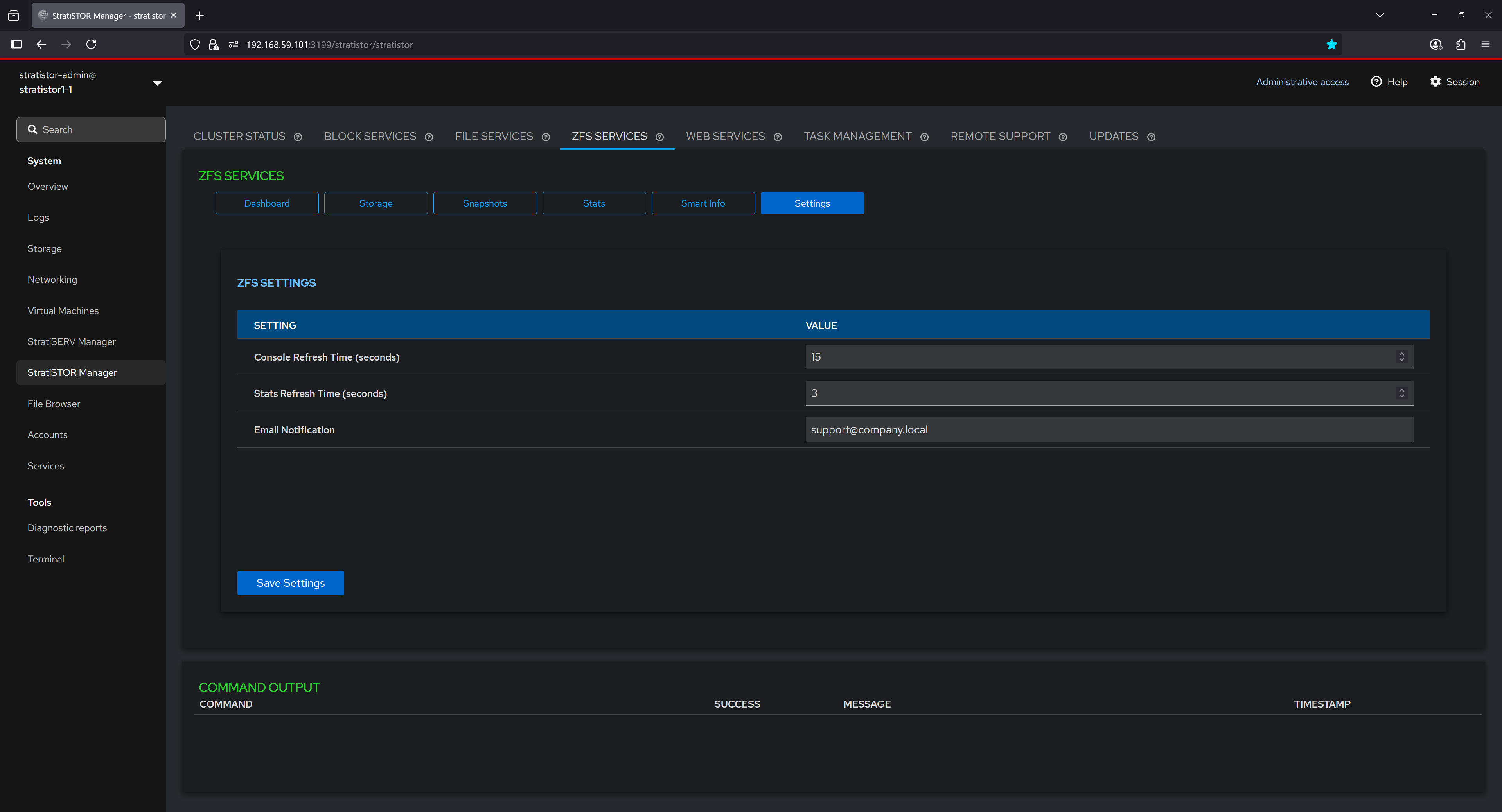This screenshot has height=812, width=1502.
Task: Click help icon next to CLUSTER STATUS tab
Action: (298, 137)
